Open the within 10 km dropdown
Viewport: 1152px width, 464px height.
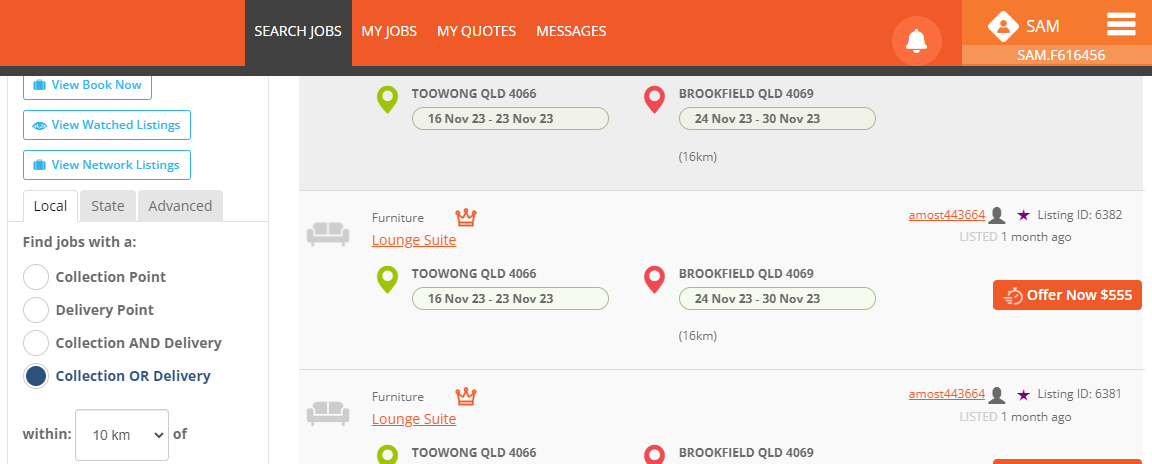click(122, 435)
